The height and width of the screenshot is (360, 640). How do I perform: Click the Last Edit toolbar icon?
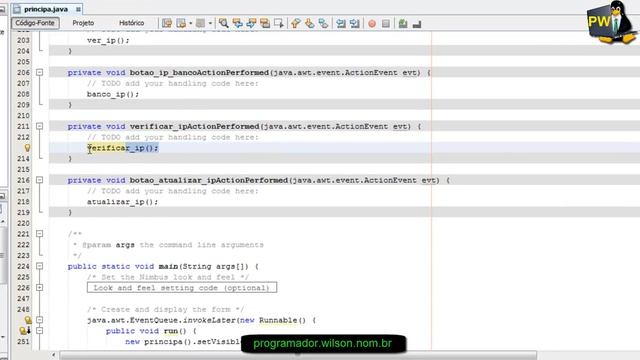coord(167,23)
